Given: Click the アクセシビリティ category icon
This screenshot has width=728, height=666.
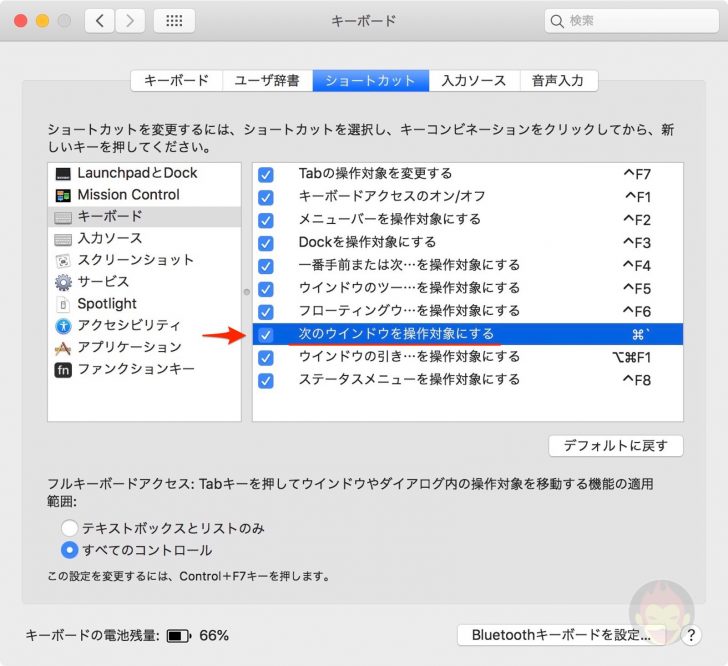Looking at the screenshot, I should point(63,326).
